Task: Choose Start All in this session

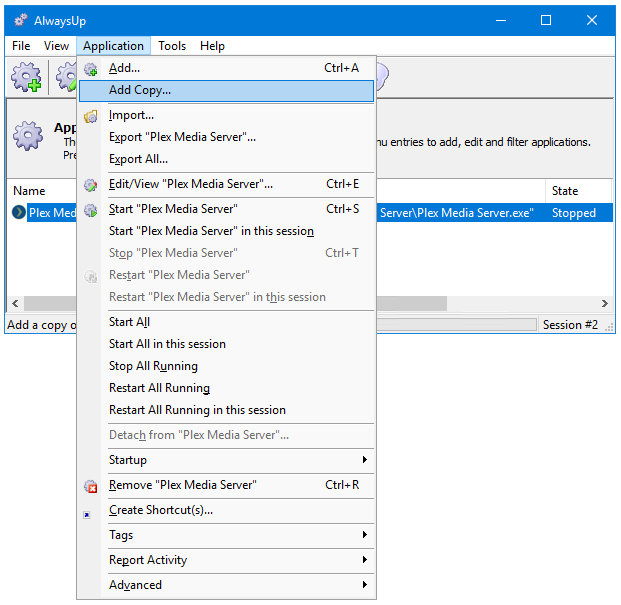Action: pos(227,344)
